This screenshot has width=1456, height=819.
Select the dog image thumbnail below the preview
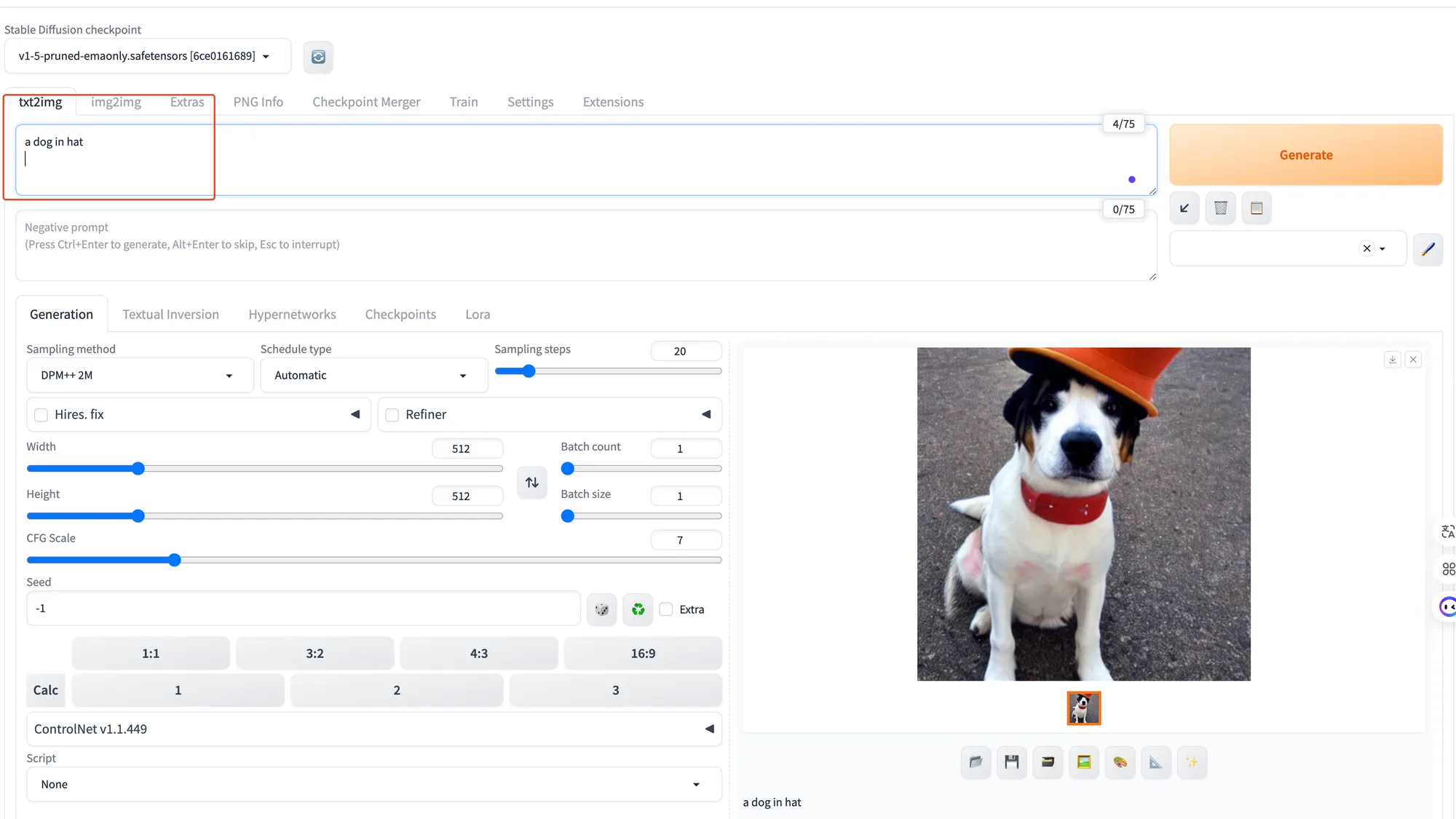click(x=1084, y=708)
